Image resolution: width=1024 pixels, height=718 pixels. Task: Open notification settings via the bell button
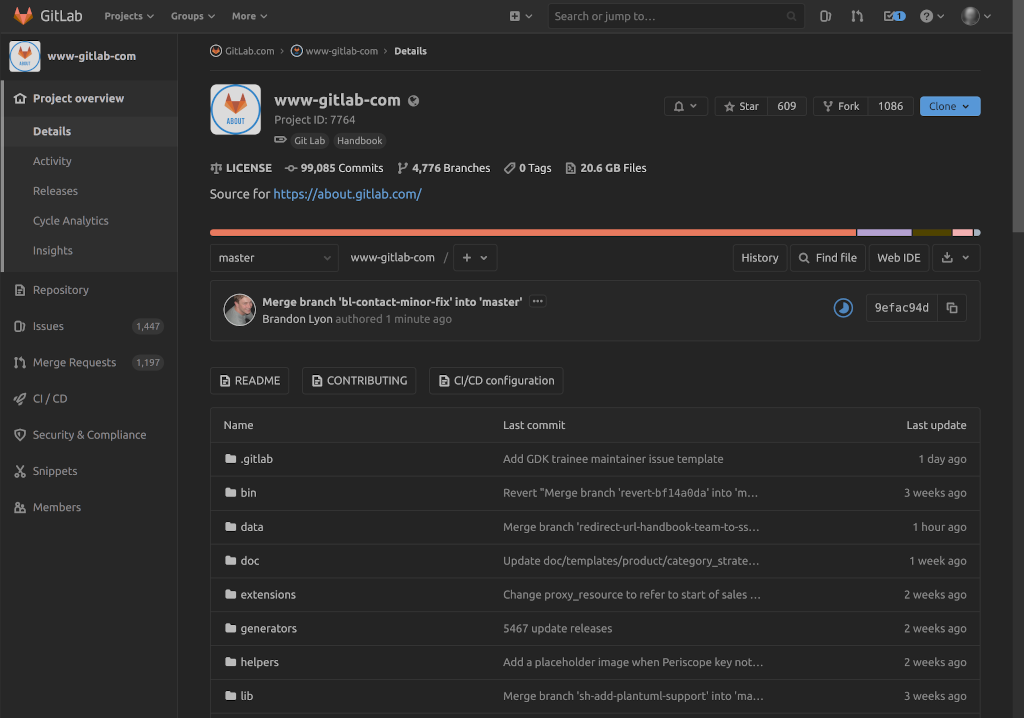pos(686,106)
